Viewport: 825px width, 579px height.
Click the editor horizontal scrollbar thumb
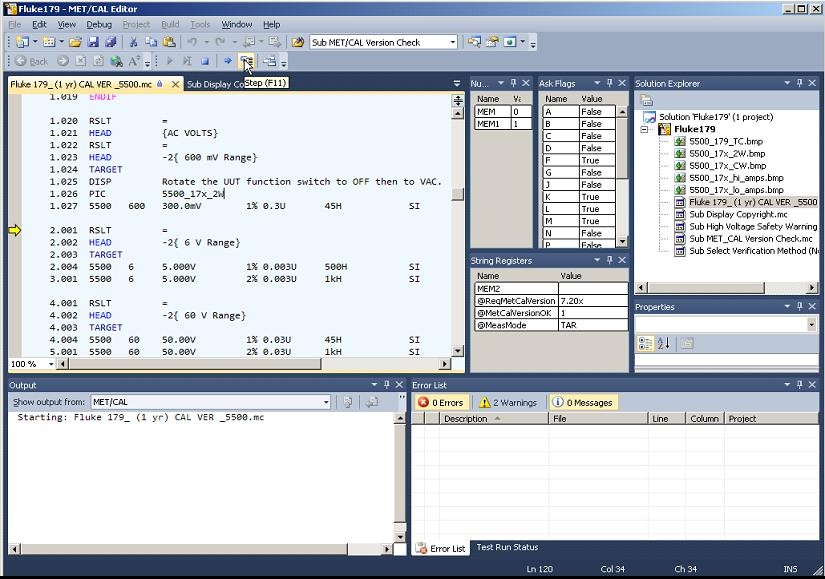coord(195,364)
